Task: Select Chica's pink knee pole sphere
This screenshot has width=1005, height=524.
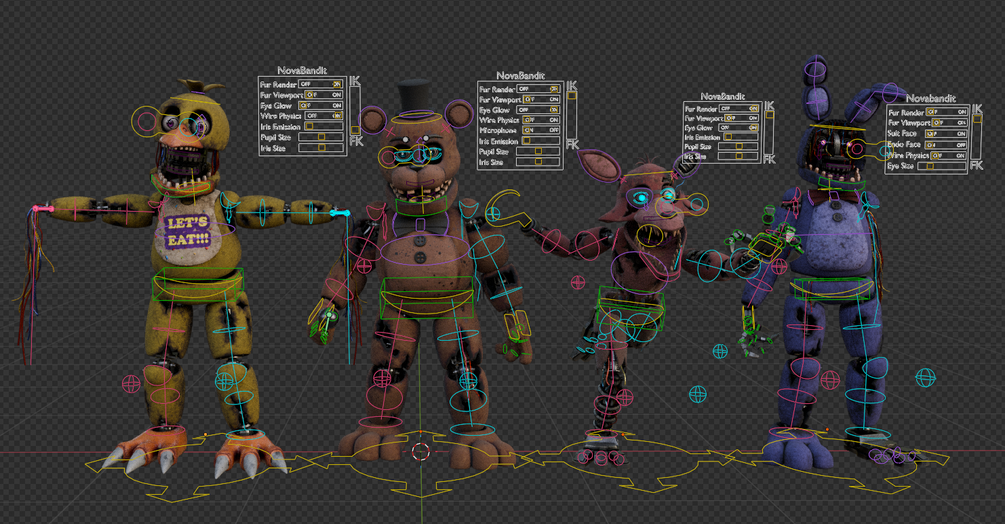Action: click(x=131, y=384)
